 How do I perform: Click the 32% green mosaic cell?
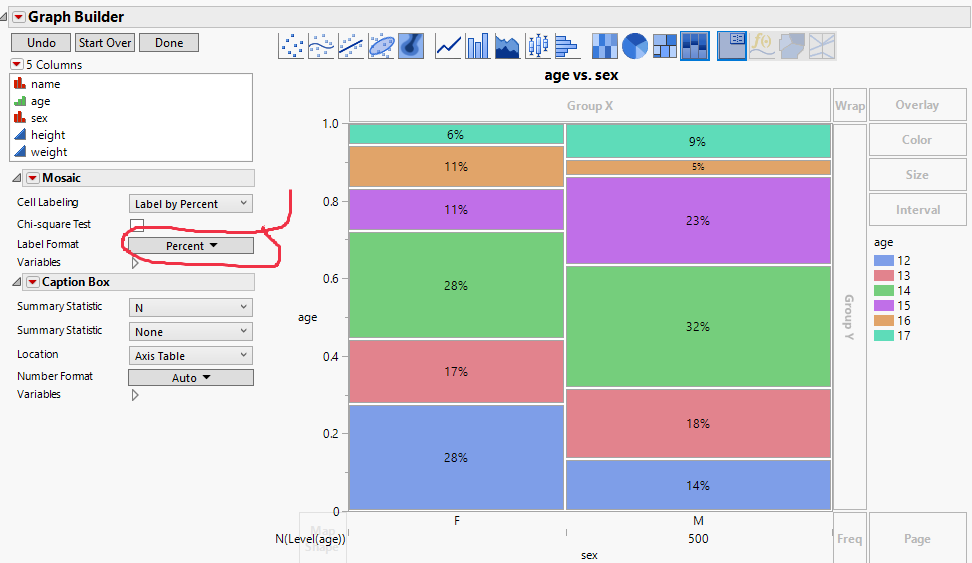(698, 327)
